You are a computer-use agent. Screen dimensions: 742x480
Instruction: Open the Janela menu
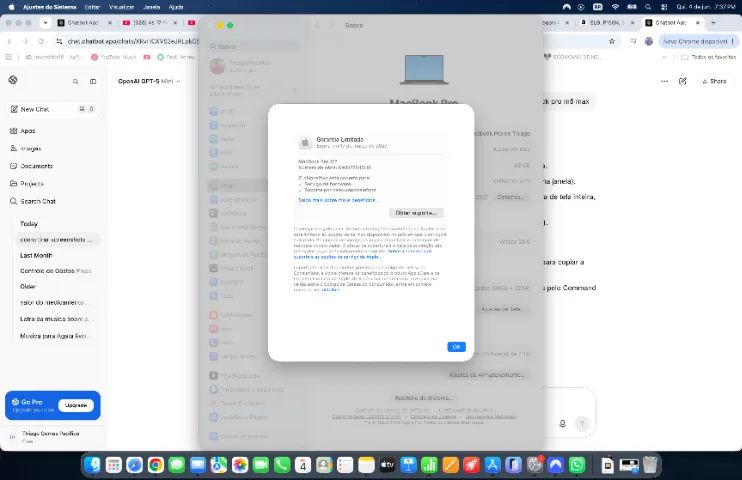(151, 7)
